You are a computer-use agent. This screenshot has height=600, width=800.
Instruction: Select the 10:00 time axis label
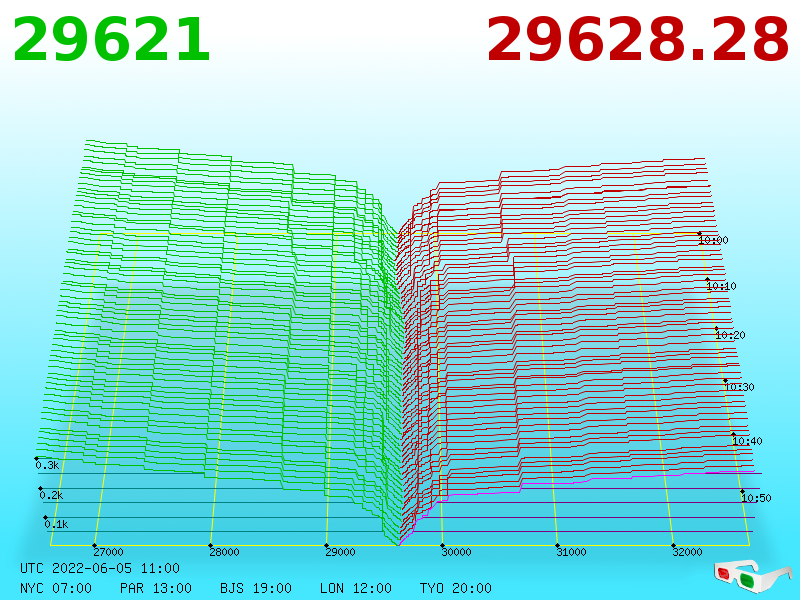[x=713, y=240]
